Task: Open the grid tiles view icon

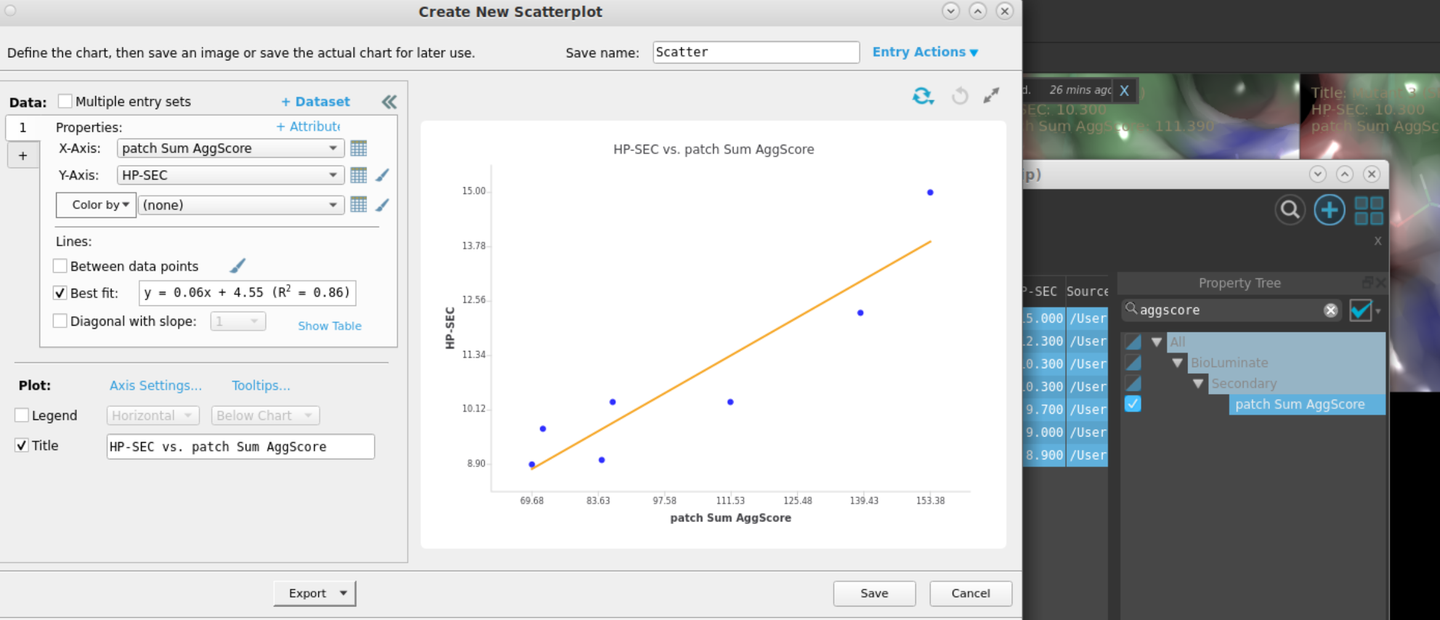Action: coord(1369,210)
